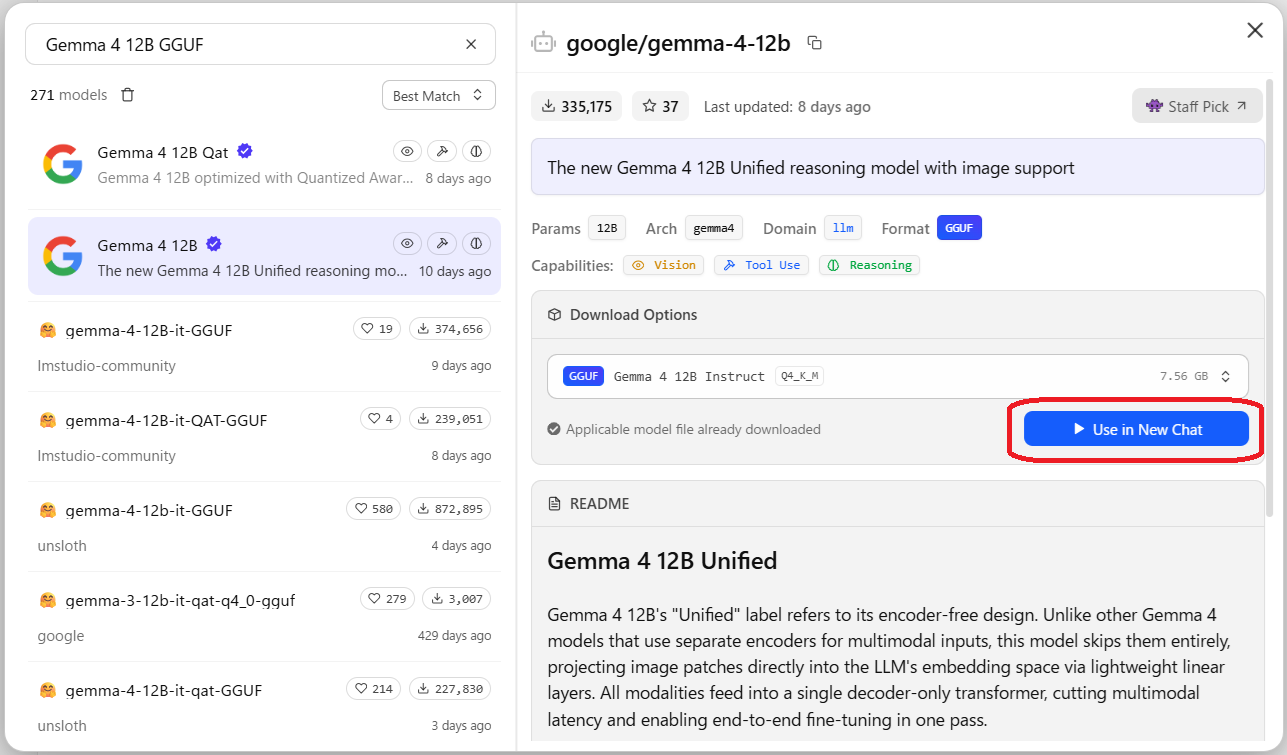Clear the search box text
Image resolution: width=1287 pixels, height=755 pixels.
pyautogui.click(x=471, y=44)
